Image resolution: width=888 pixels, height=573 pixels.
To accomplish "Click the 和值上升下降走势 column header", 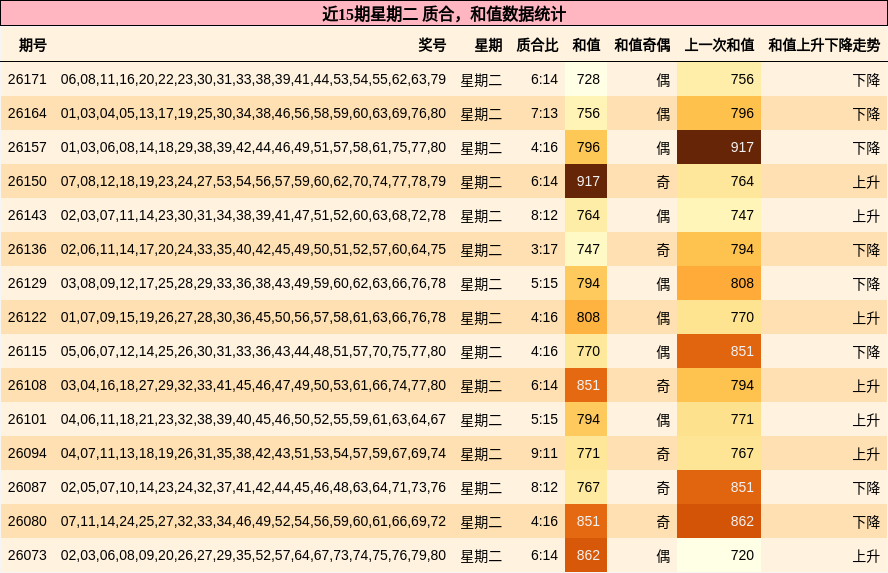I will (x=824, y=45).
